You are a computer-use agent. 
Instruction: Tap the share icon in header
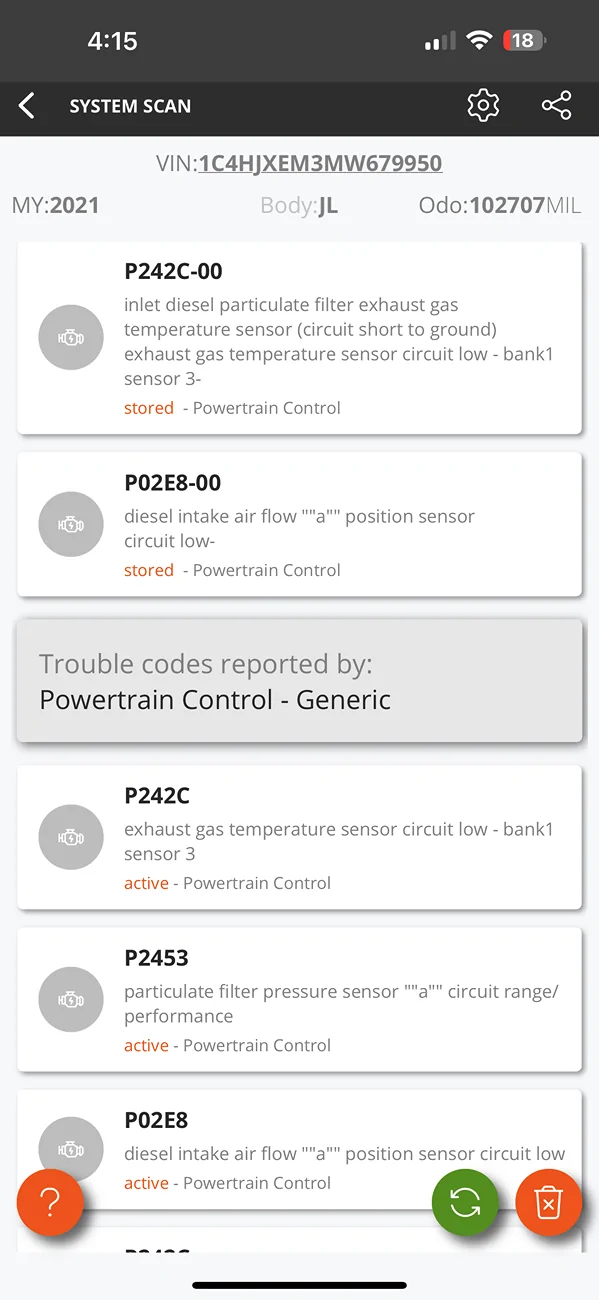(x=556, y=106)
